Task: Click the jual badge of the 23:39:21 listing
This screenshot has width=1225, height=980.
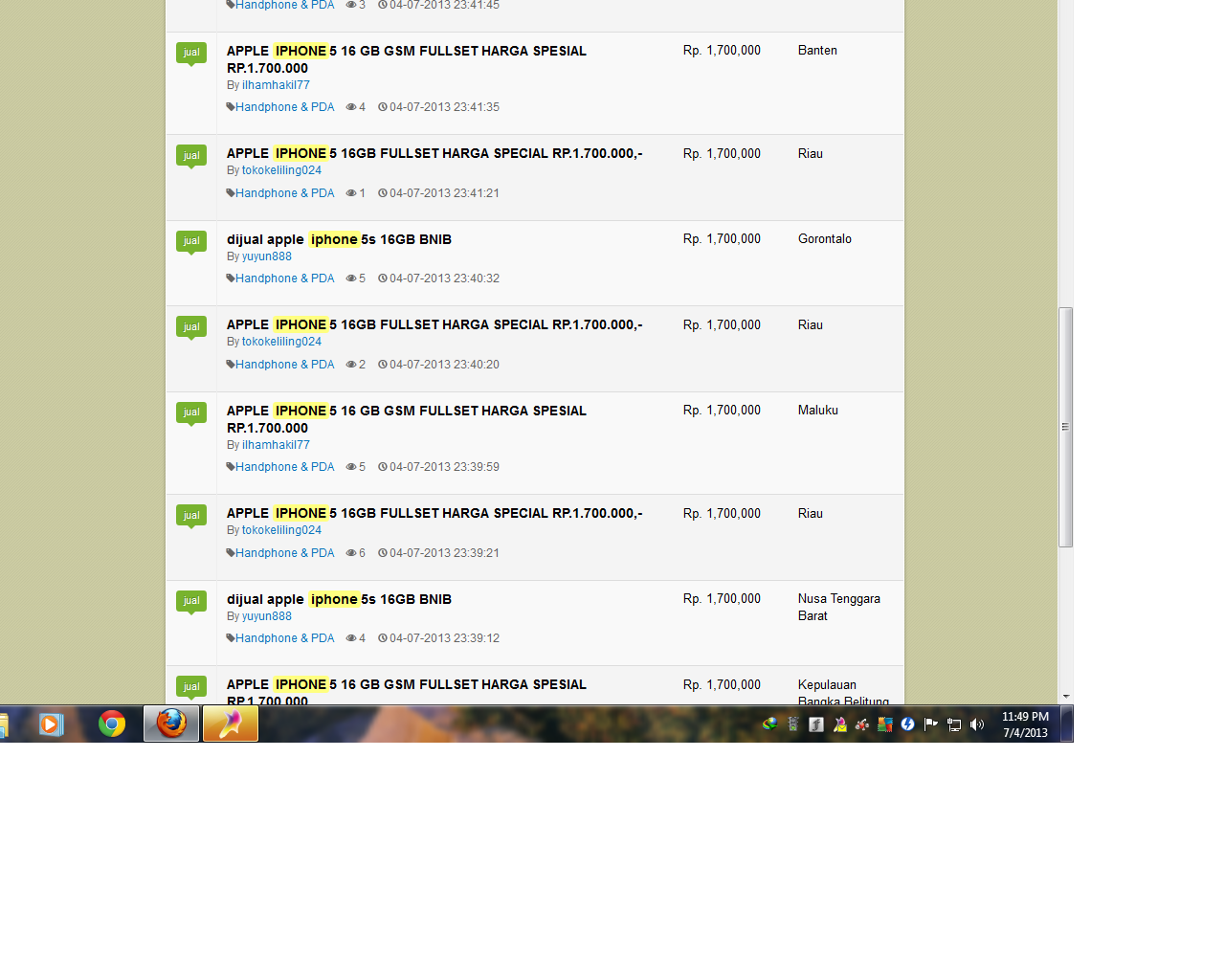Action: click(x=191, y=516)
